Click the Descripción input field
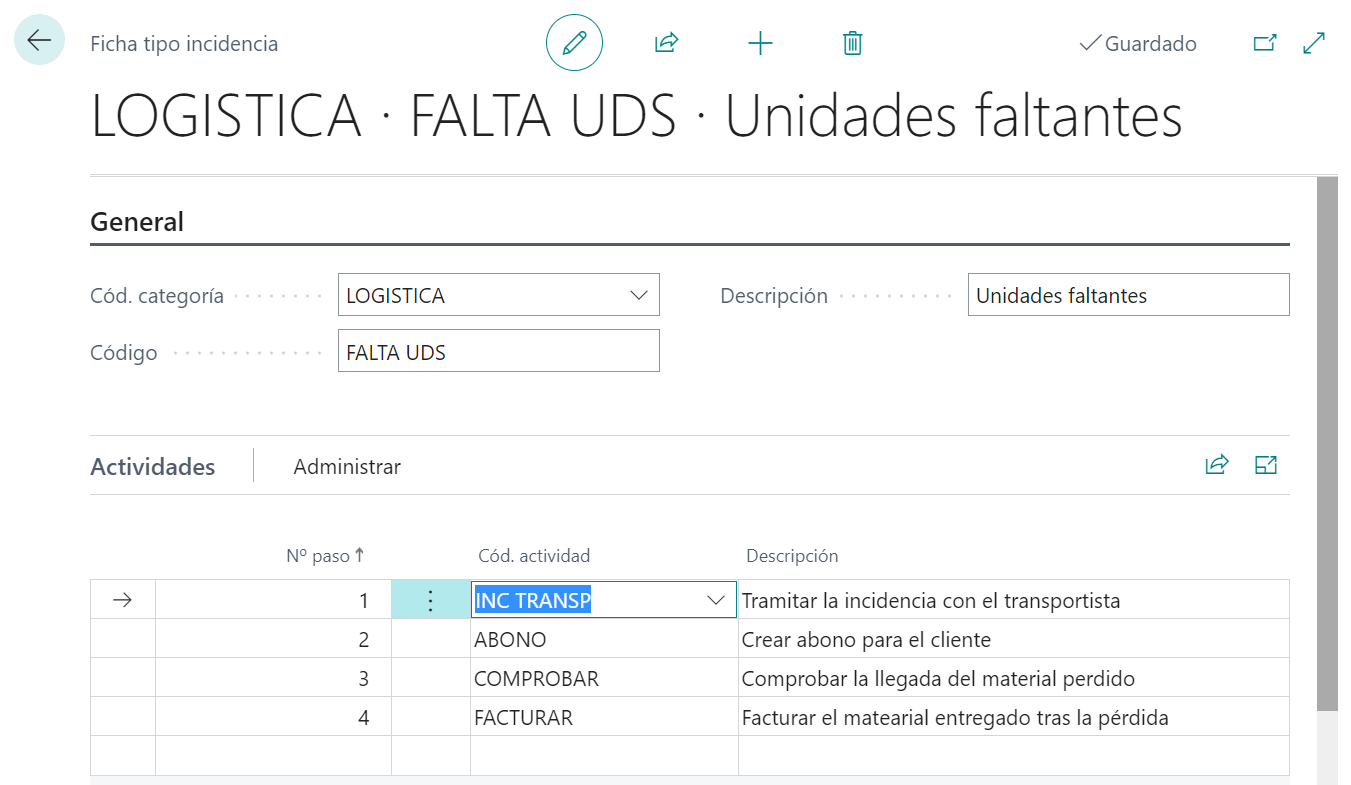The height and width of the screenshot is (785, 1351). 1128,296
